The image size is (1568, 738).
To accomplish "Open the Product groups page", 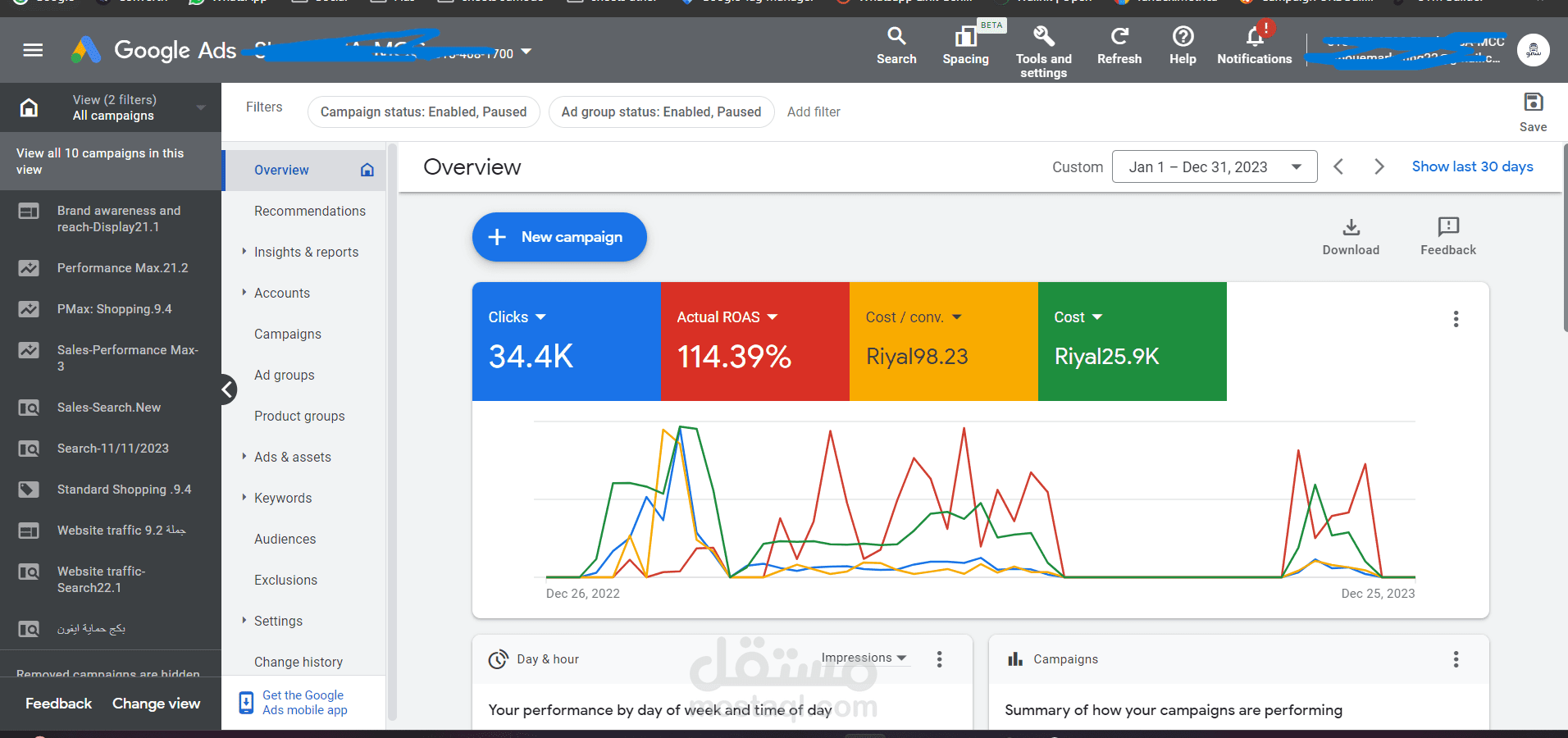I will 299,416.
